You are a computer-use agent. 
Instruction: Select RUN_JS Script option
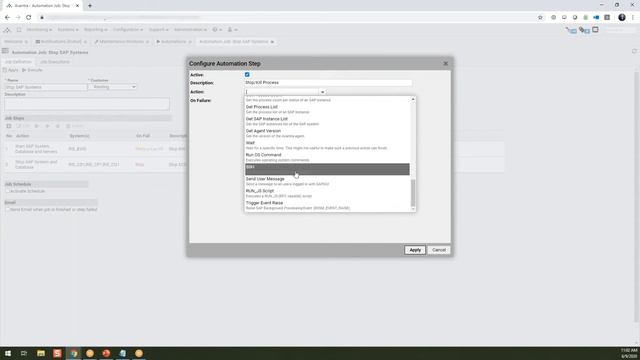327,193
